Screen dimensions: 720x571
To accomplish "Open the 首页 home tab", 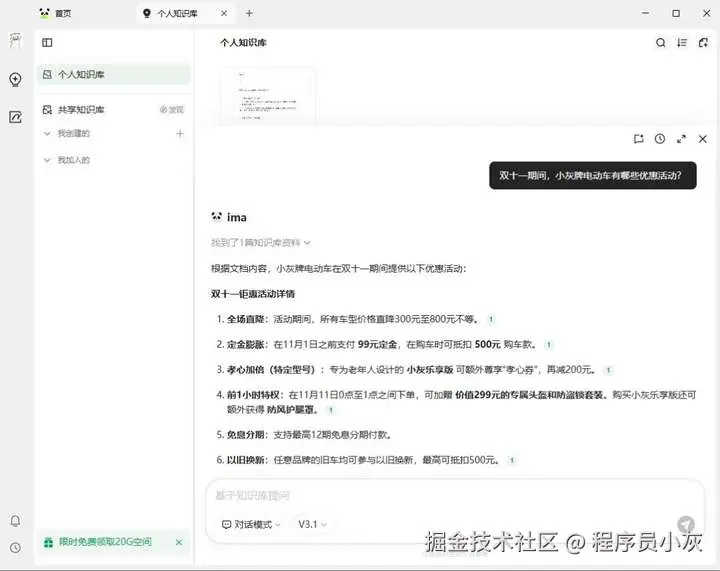I will [56, 13].
